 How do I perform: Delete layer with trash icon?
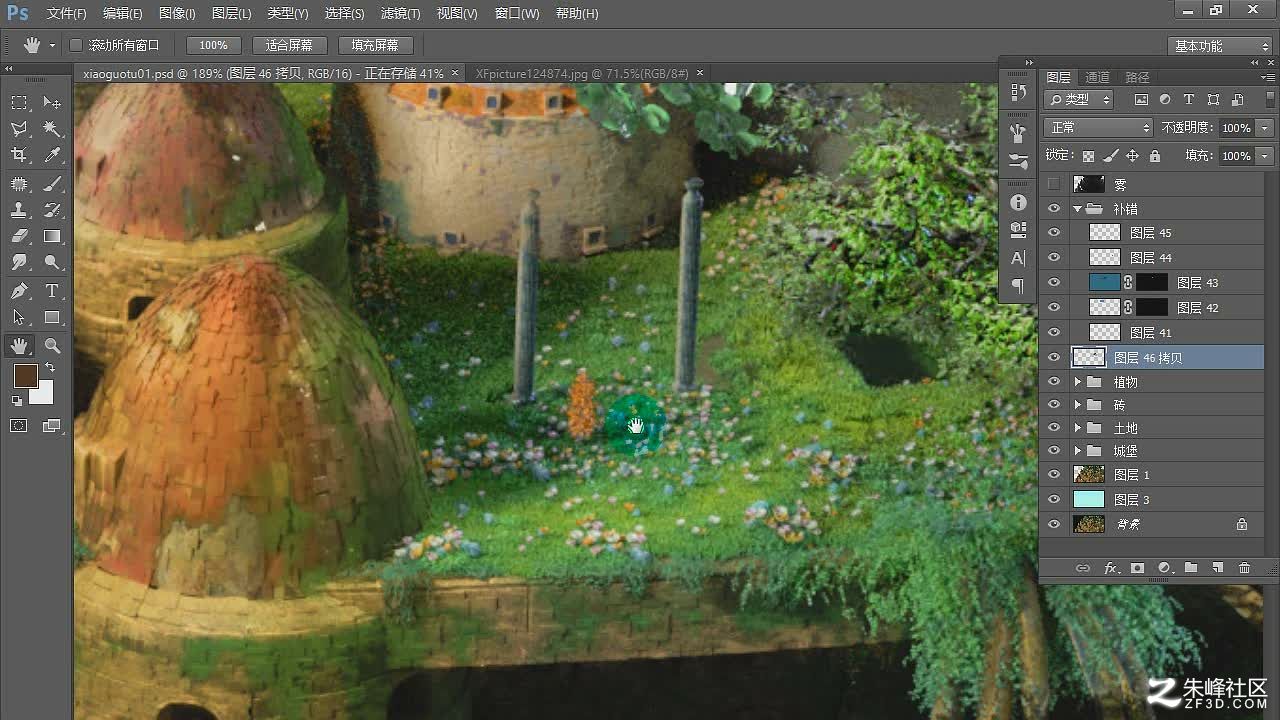tap(1245, 568)
